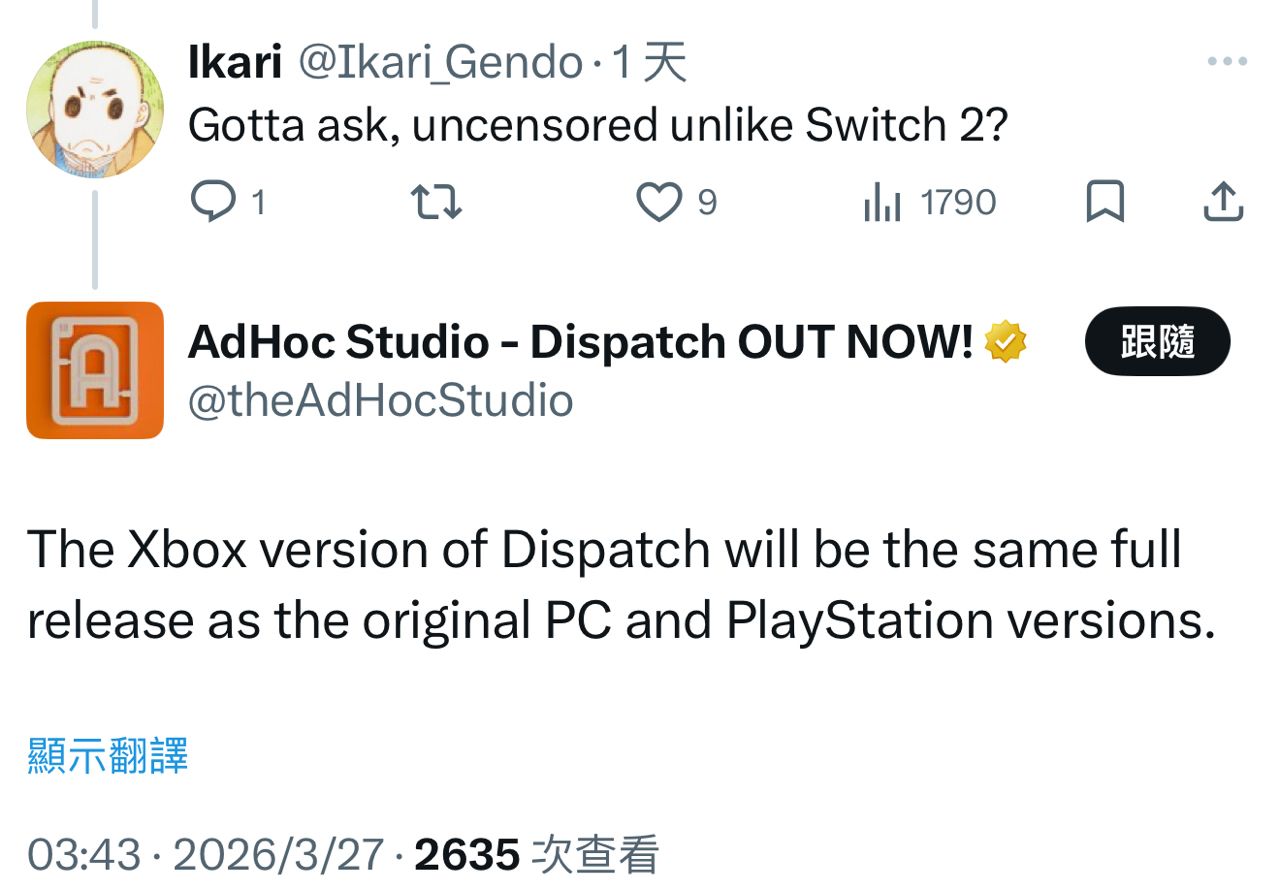This screenshot has height=889, width=1280.
Task: Open AdHoc Studio's orange avatar logo
Action: 95,370
